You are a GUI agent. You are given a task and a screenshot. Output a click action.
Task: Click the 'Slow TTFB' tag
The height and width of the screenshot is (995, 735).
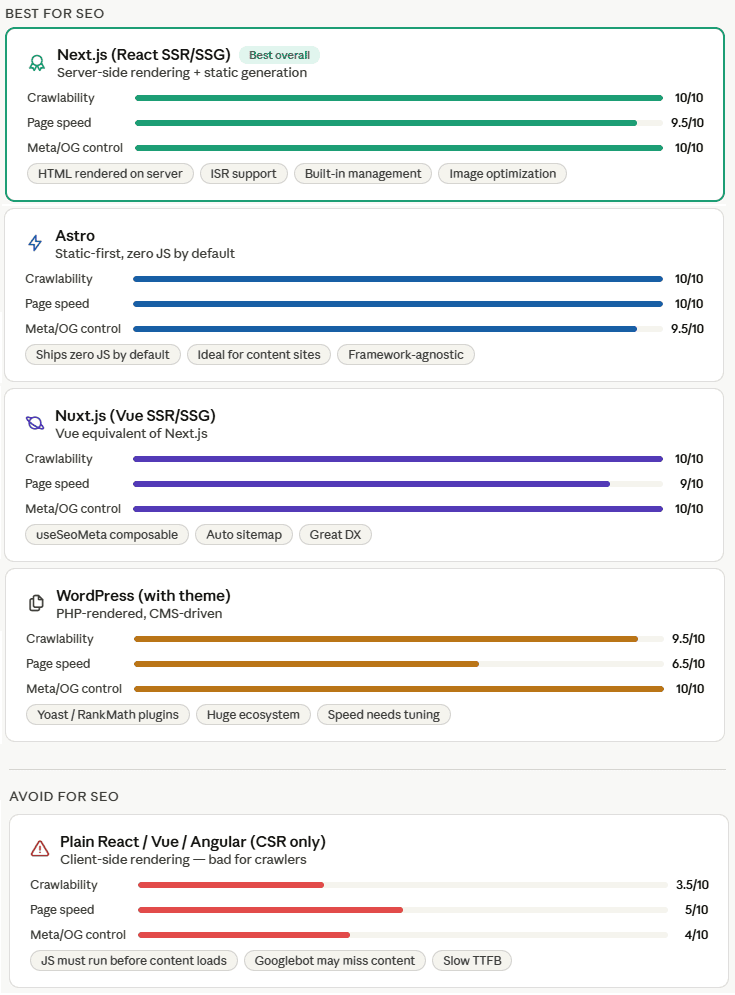(472, 961)
